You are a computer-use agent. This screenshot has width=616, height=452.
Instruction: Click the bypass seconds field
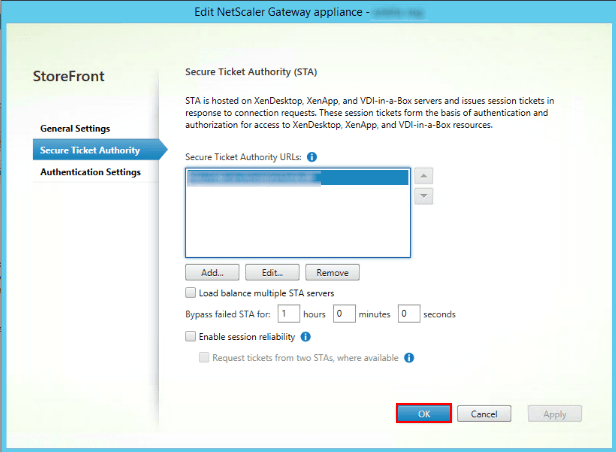click(409, 314)
